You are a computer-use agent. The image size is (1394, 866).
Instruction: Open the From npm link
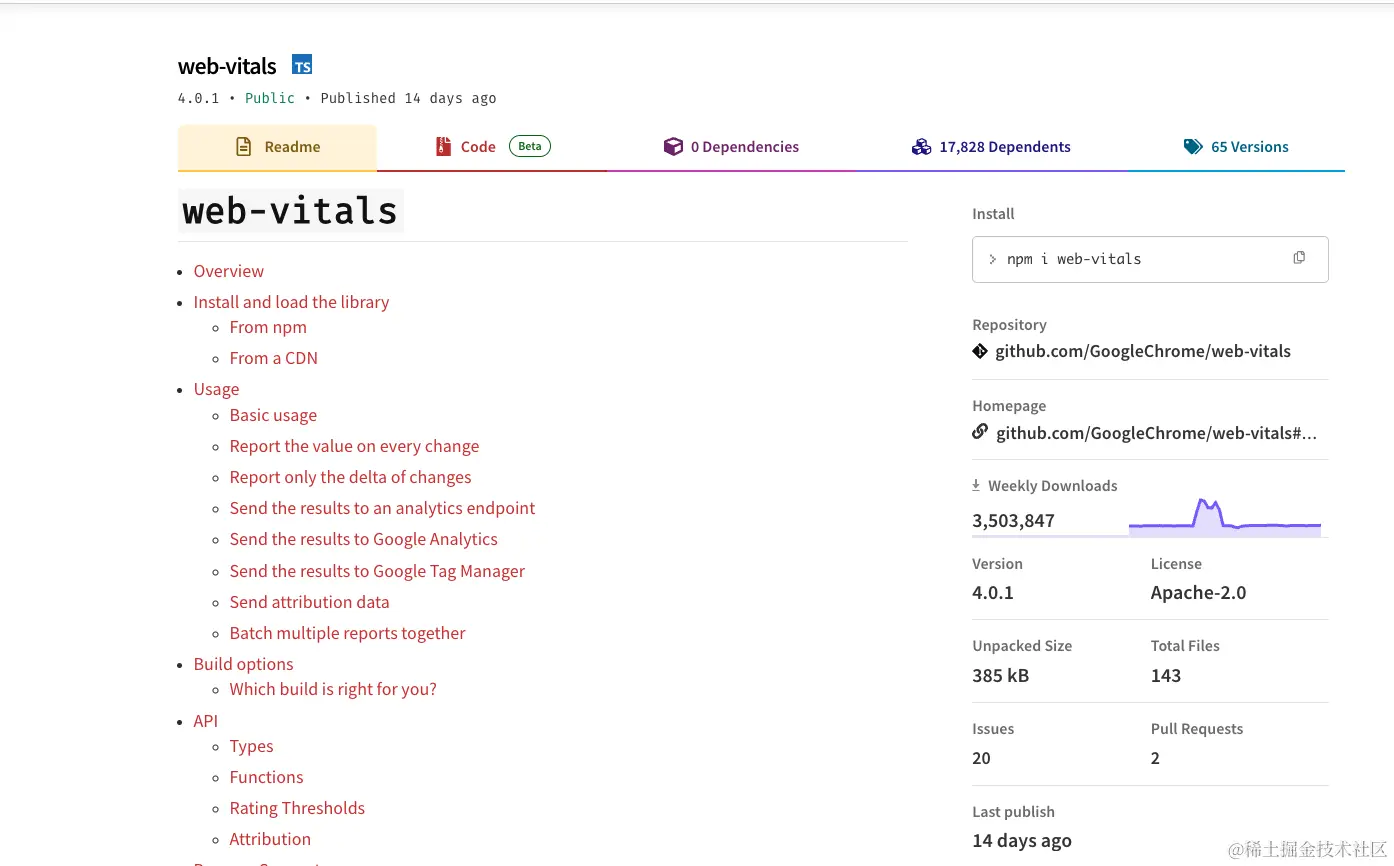268,327
